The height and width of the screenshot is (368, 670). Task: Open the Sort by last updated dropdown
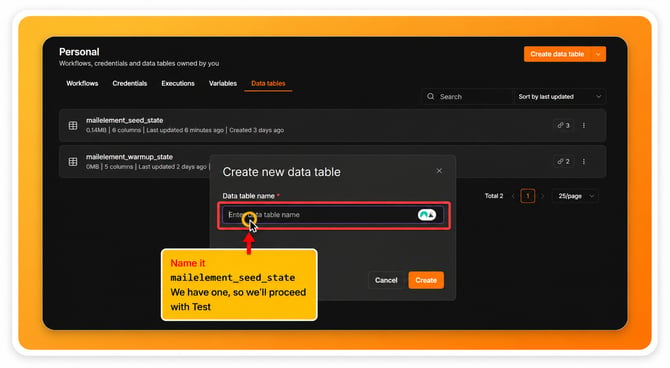tap(559, 97)
